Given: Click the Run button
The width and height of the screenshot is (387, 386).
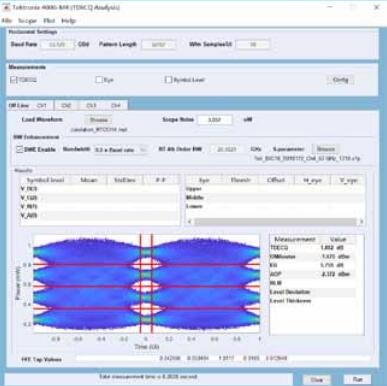Looking at the screenshot, I should pos(358,379).
